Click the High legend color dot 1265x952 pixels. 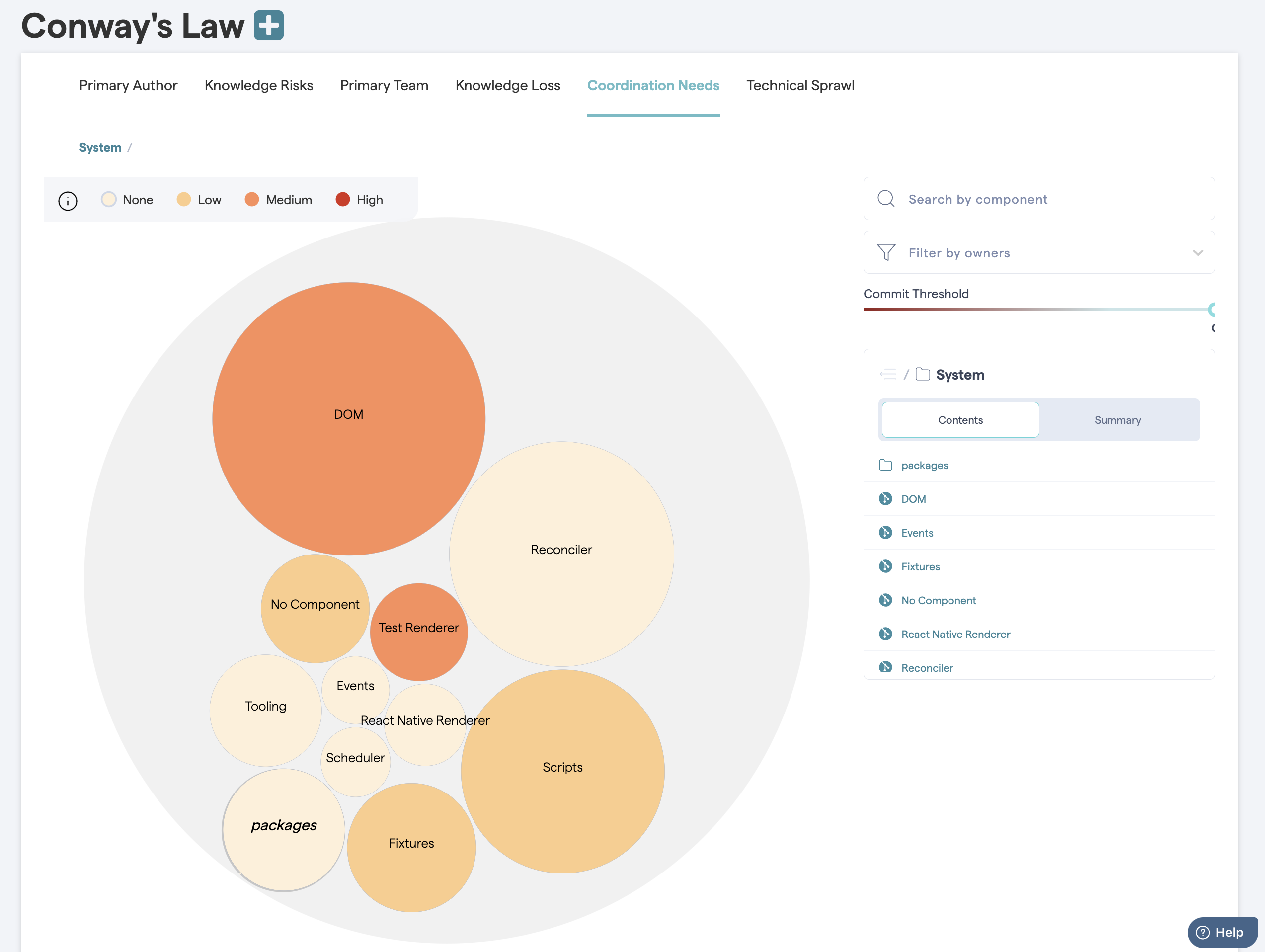tap(342, 200)
